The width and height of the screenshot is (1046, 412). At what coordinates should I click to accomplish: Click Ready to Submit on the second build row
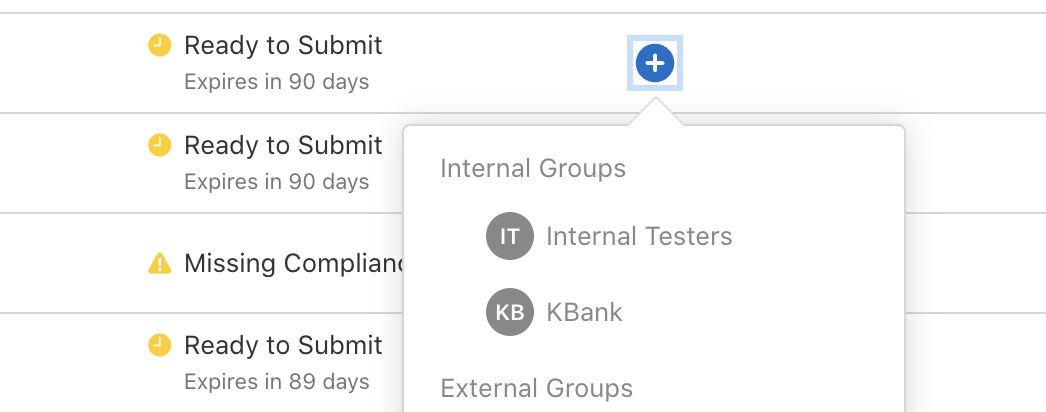click(x=284, y=145)
